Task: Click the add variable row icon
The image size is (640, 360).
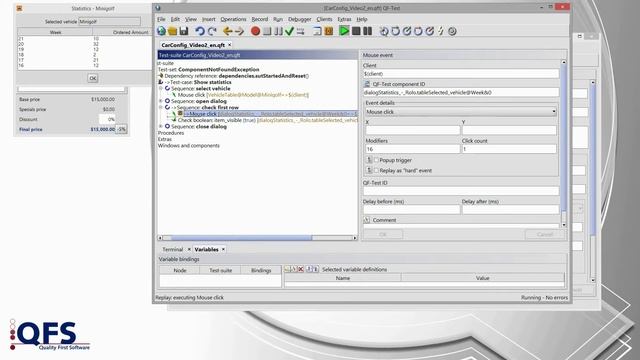Action: (x=287, y=269)
